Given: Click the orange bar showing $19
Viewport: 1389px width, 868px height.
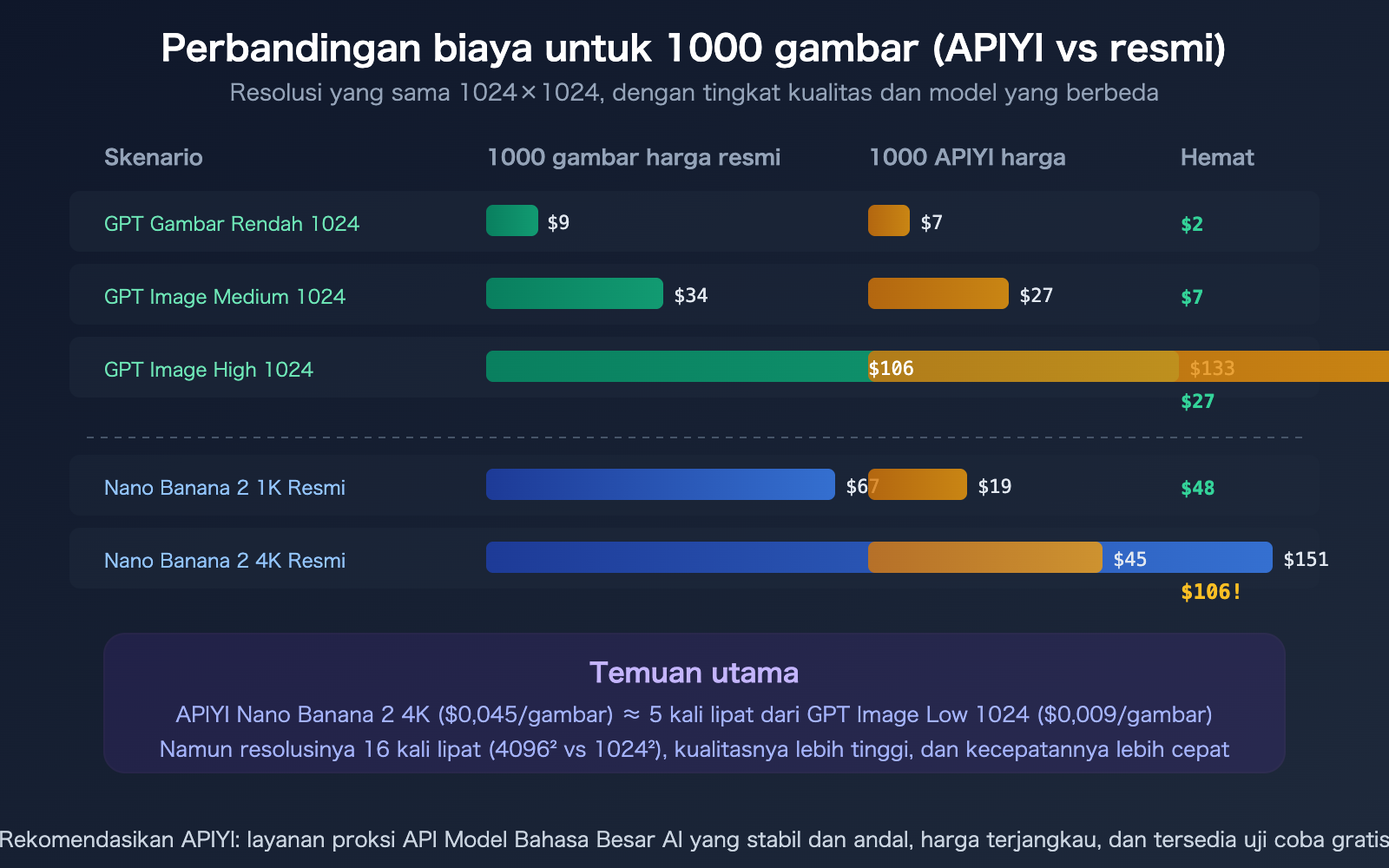Looking at the screenshot, I should [918, 484].
